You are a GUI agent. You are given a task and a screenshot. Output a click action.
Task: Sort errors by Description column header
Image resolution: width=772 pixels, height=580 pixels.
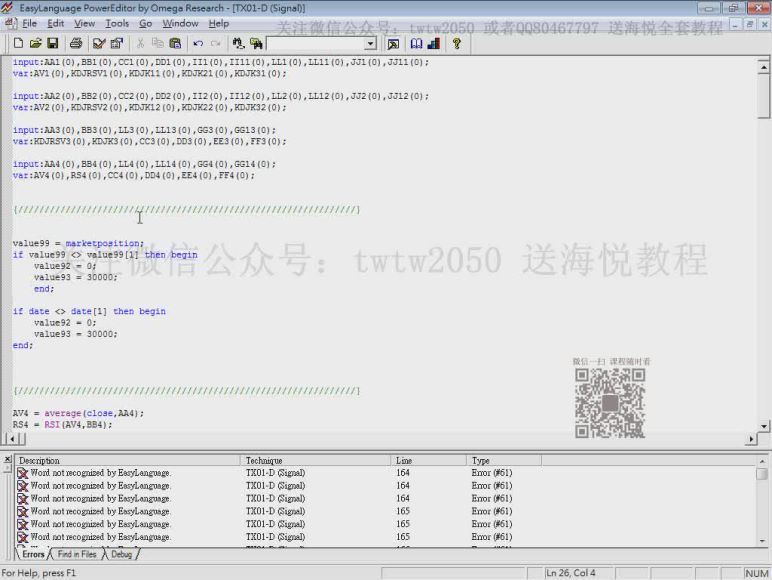coord(128,460)
